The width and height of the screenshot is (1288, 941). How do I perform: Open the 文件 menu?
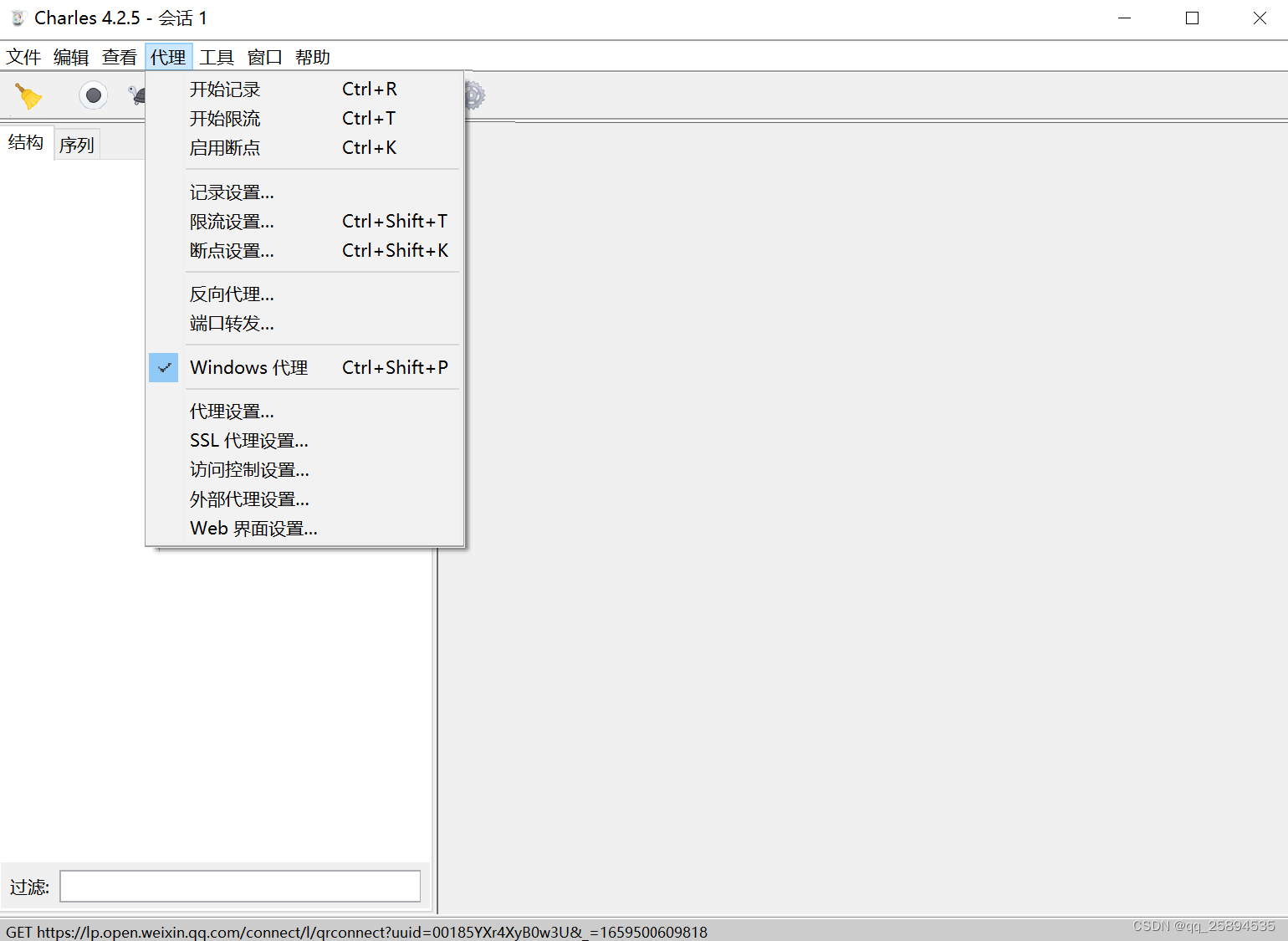tap(23, 57)
